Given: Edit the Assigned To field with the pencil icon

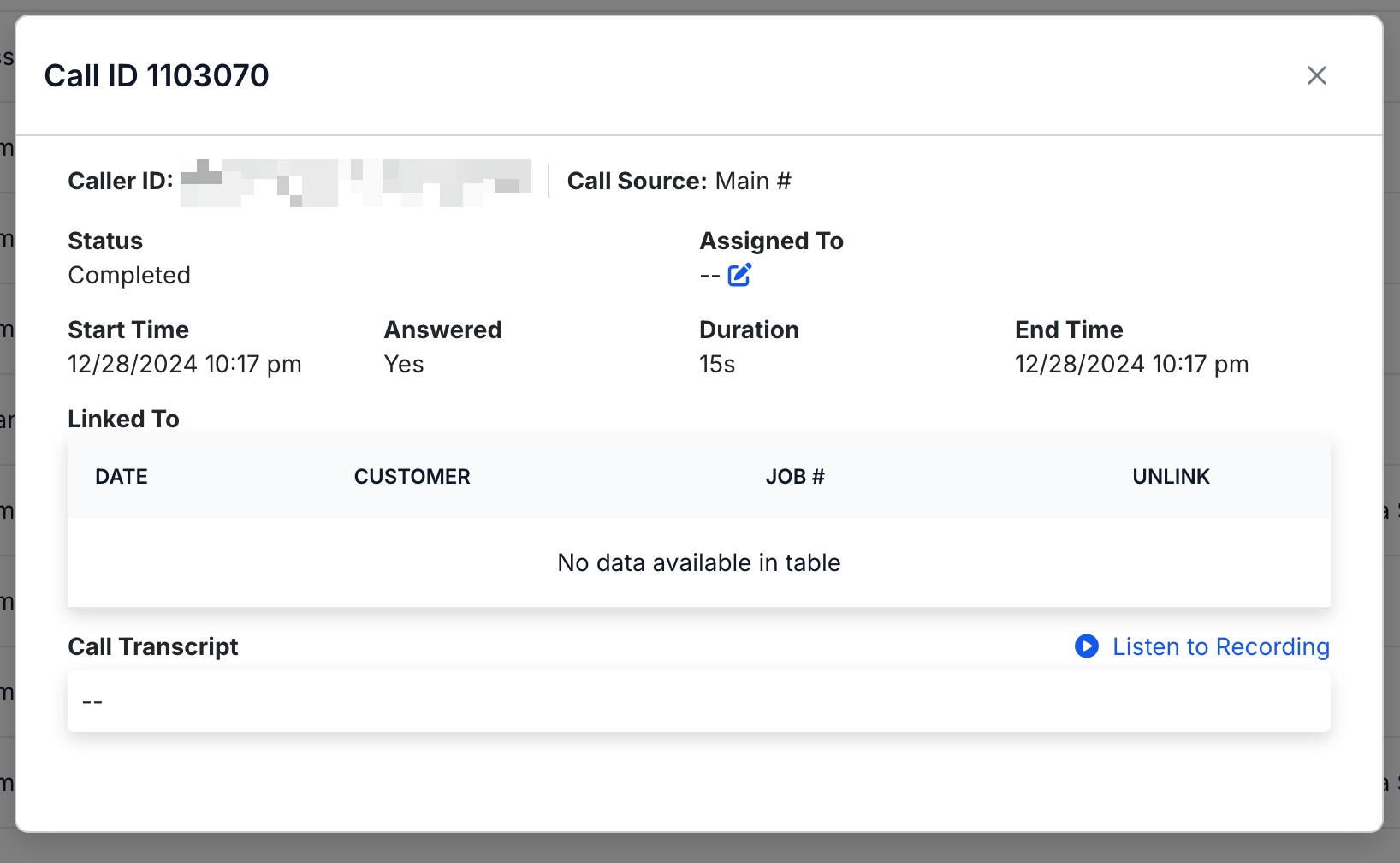Looking at the screenshot, I should (739, 275).
